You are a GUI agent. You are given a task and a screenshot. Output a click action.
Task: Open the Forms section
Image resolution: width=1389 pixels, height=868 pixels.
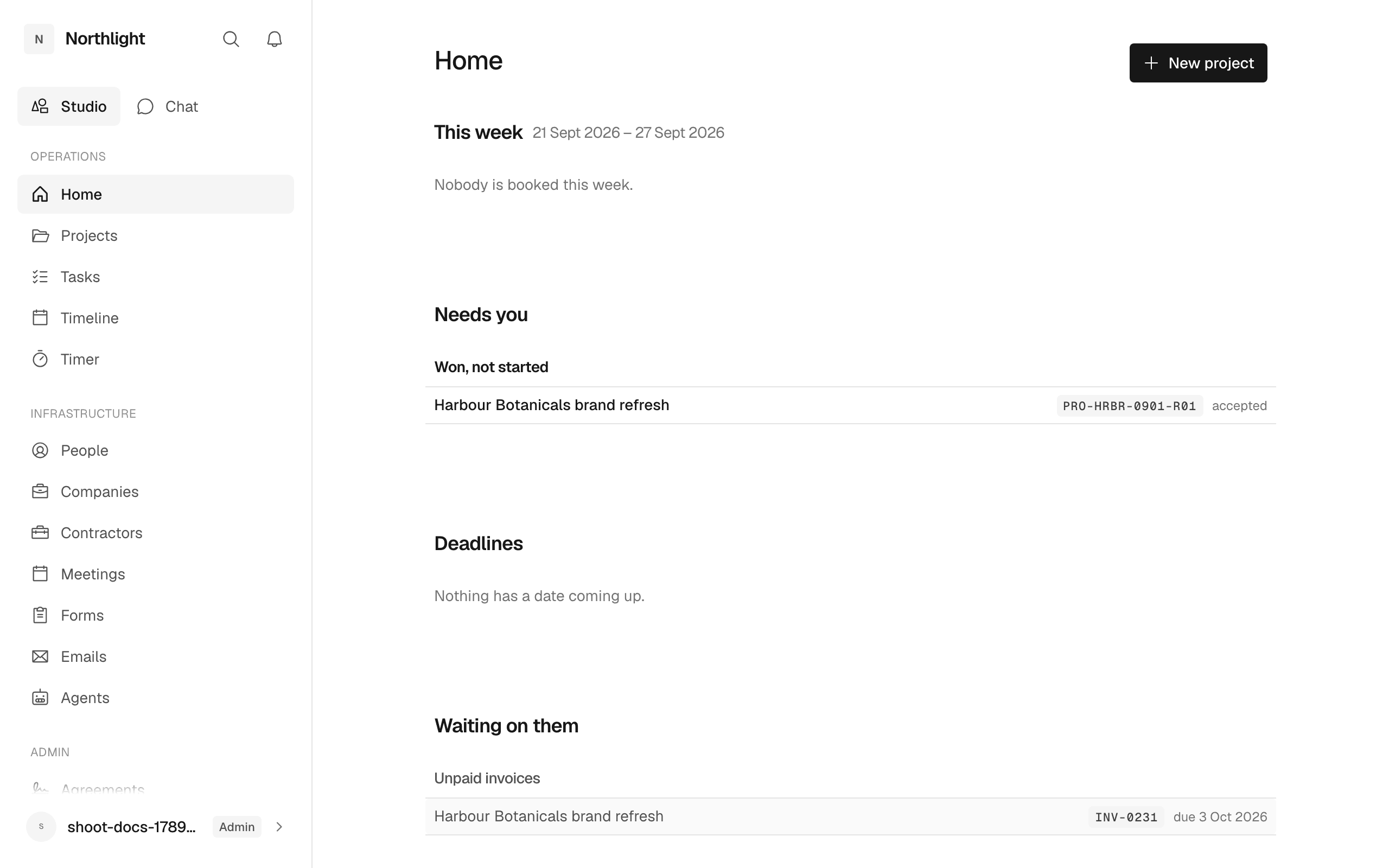click(x=156, y=615)
